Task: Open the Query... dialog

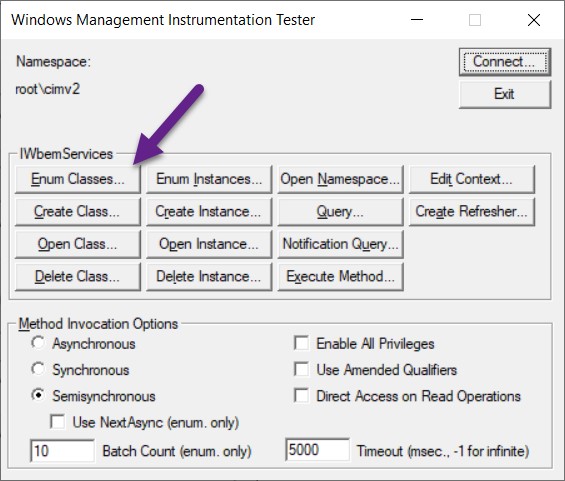Action: click(340, 211)
